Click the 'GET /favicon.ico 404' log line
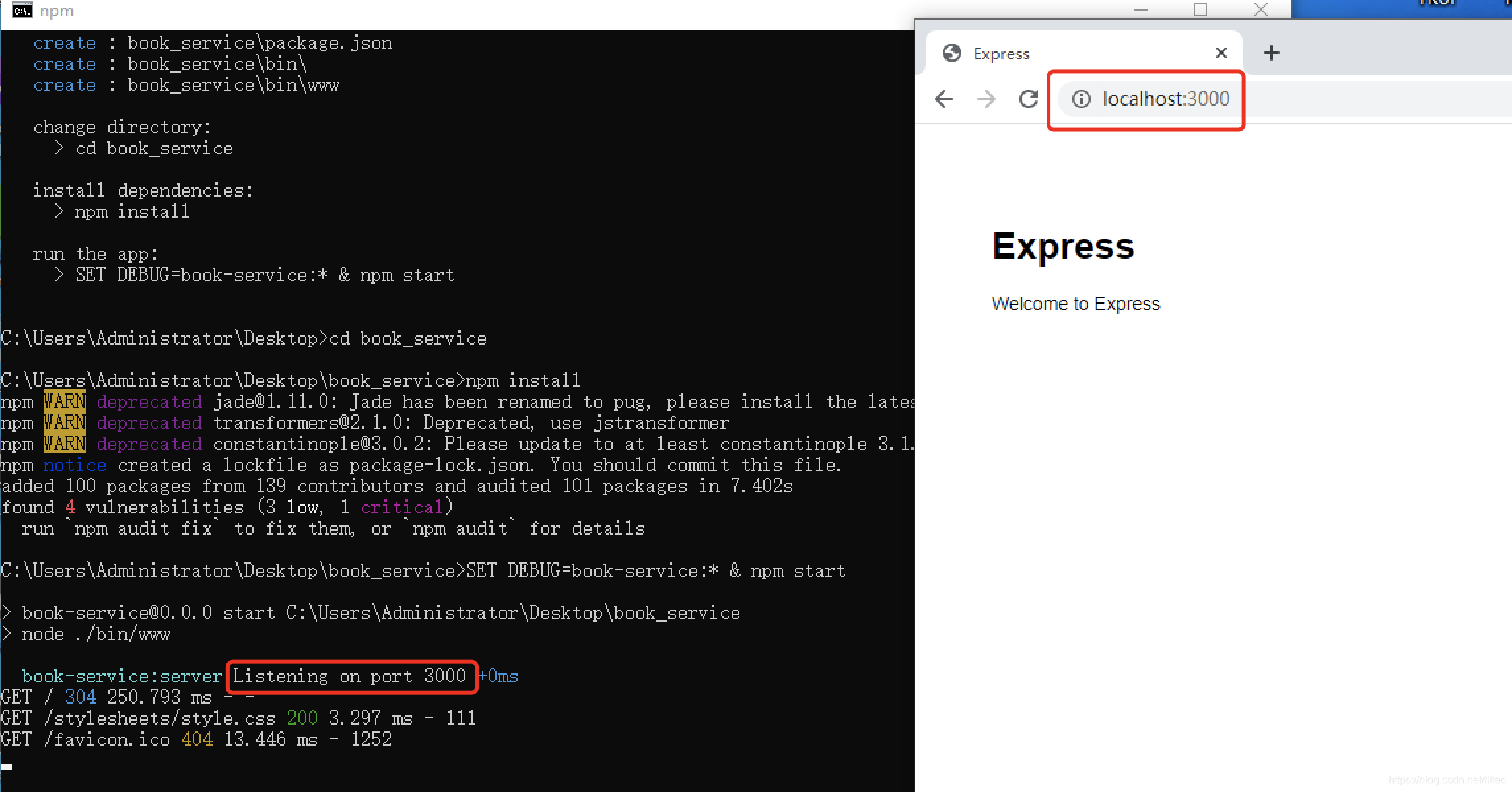Viewport: 1512px width, 792px height. click(x=196, y=740)
